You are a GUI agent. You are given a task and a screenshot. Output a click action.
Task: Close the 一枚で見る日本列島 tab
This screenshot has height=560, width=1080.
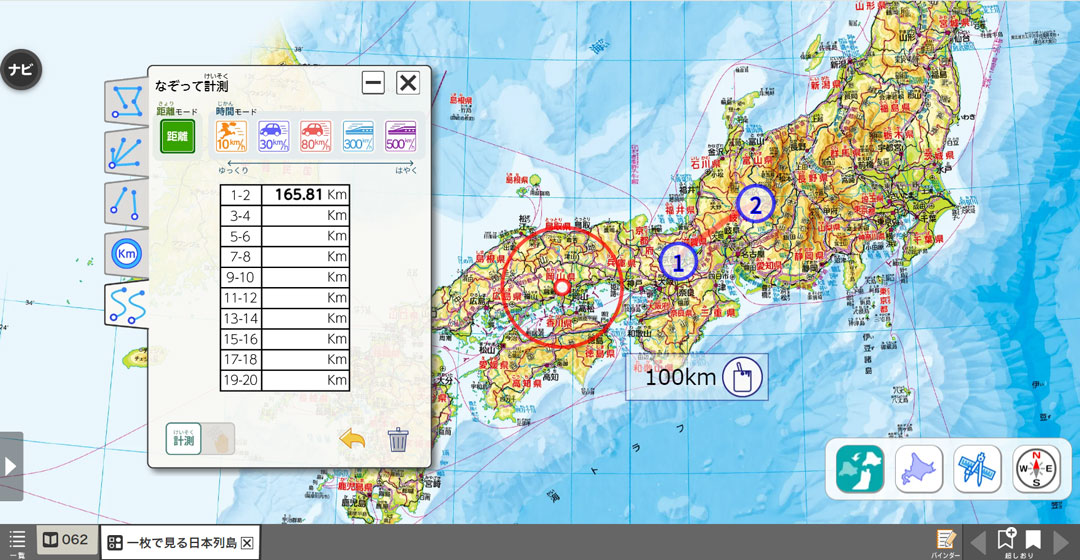point(247,543)
